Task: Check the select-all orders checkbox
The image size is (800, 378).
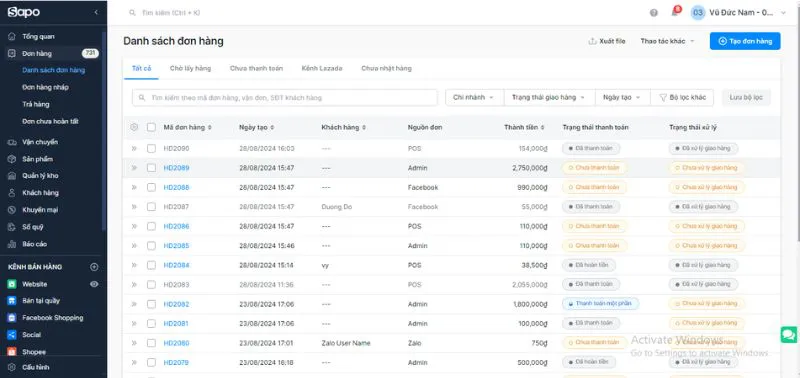Action: 151,127
